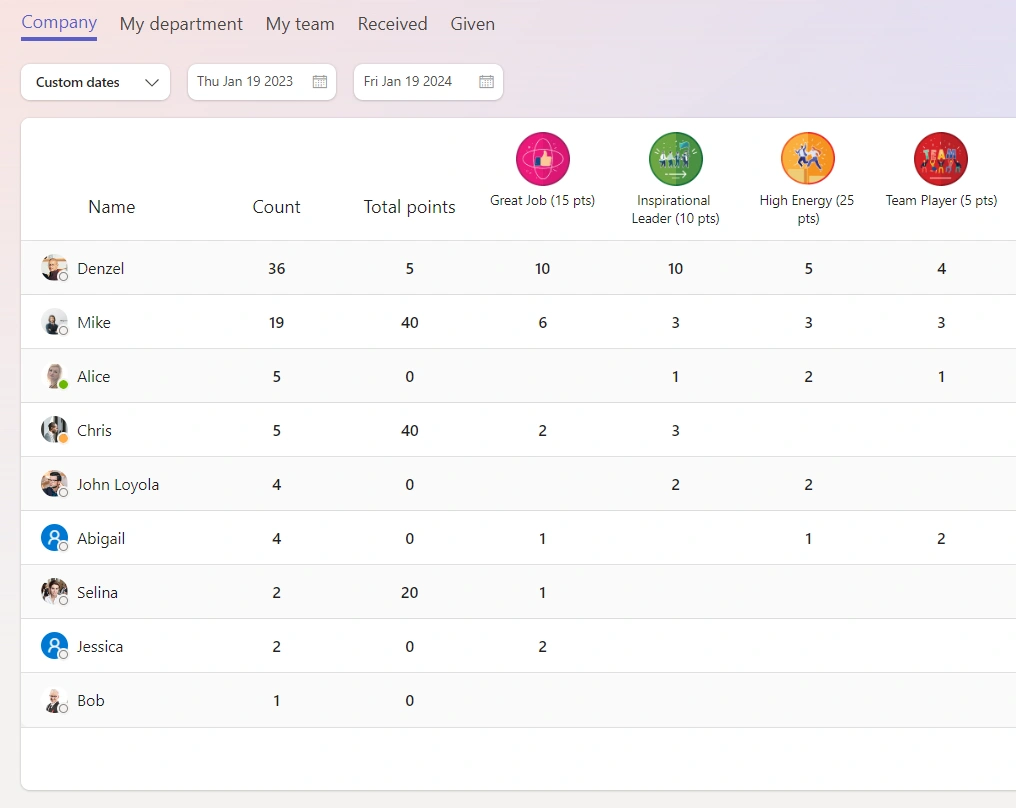The image size is (1016, 808).
Task: Click Abigail's default avatar icon
Action: click(54, 538)
